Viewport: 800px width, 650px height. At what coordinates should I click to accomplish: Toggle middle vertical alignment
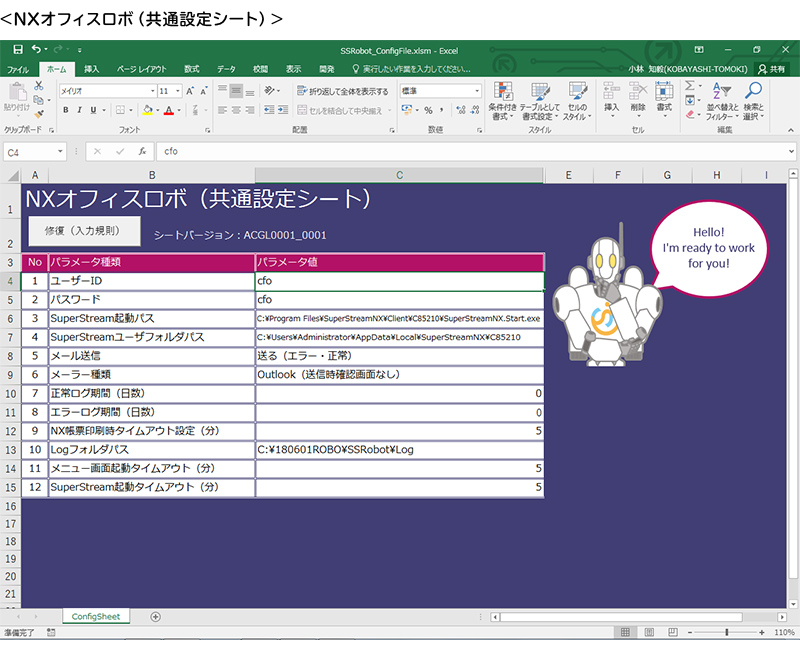click(236, 91)
